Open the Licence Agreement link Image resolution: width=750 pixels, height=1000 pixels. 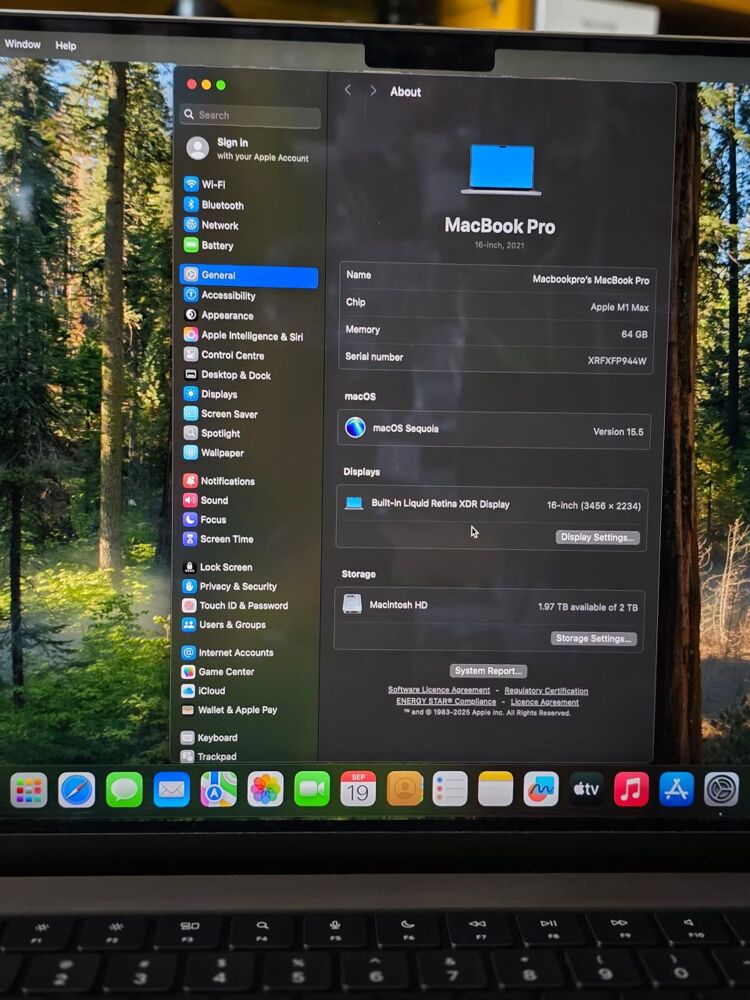pyautogui.click(x=545, y=702)
